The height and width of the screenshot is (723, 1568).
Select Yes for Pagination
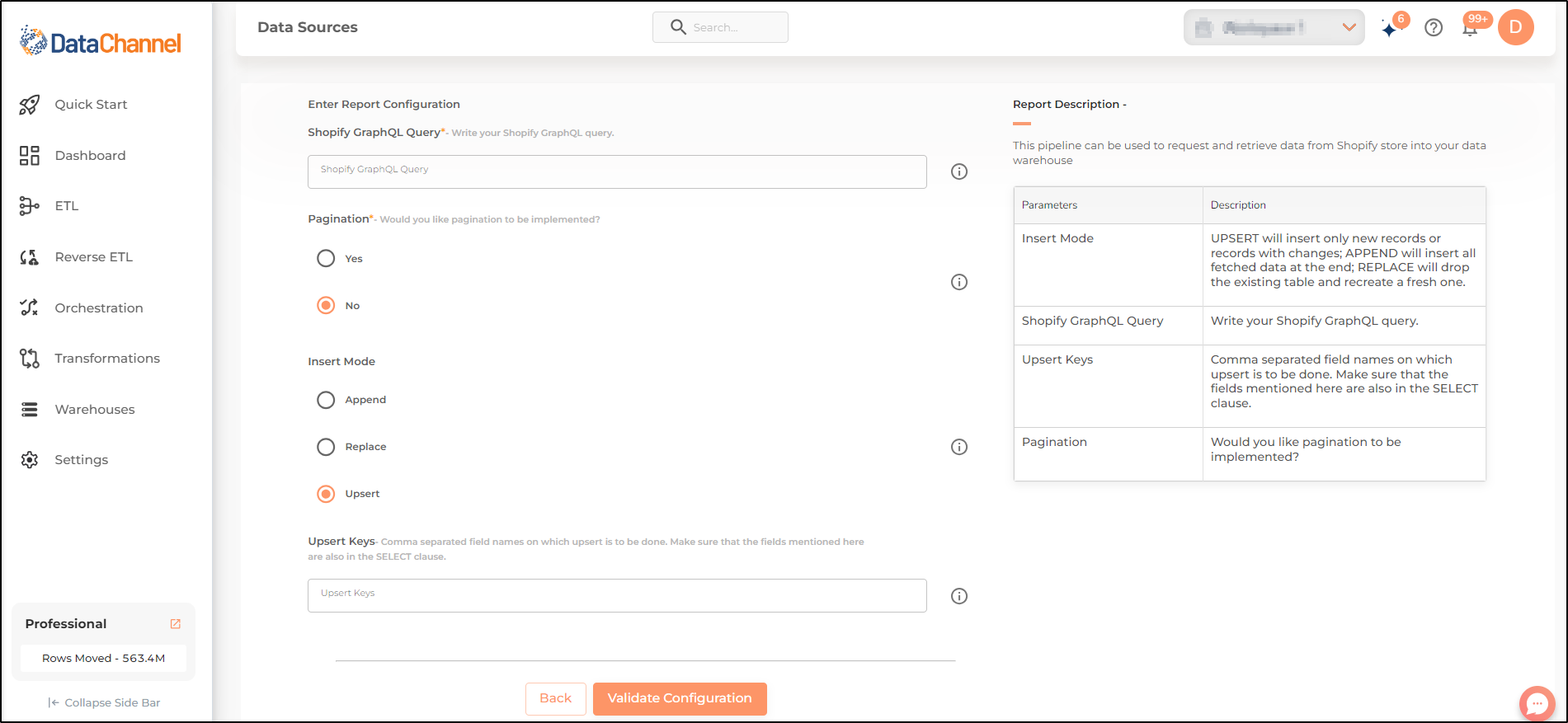[x=326, y=259]
